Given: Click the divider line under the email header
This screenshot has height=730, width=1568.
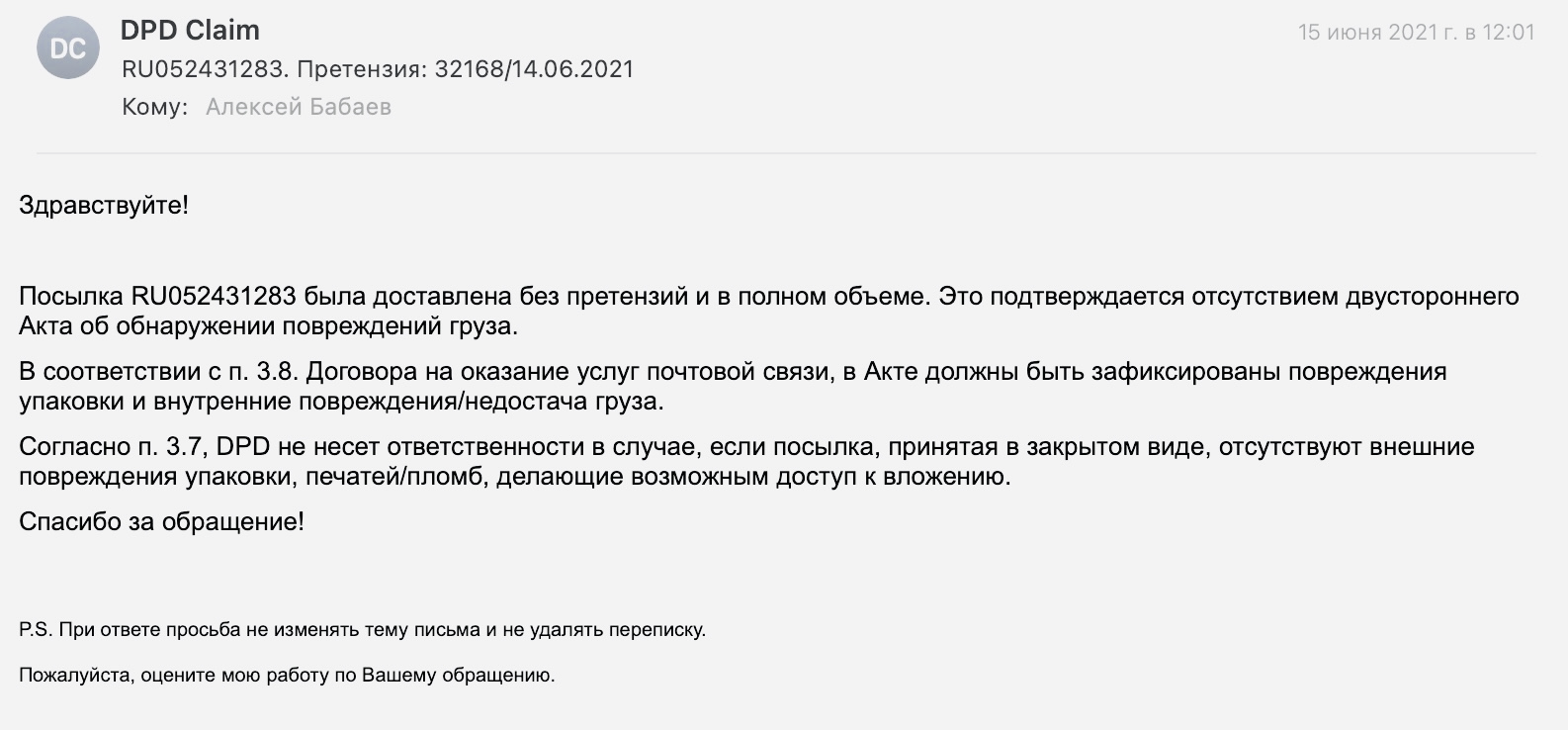Looking at the screenshot, I should (786, 154).
